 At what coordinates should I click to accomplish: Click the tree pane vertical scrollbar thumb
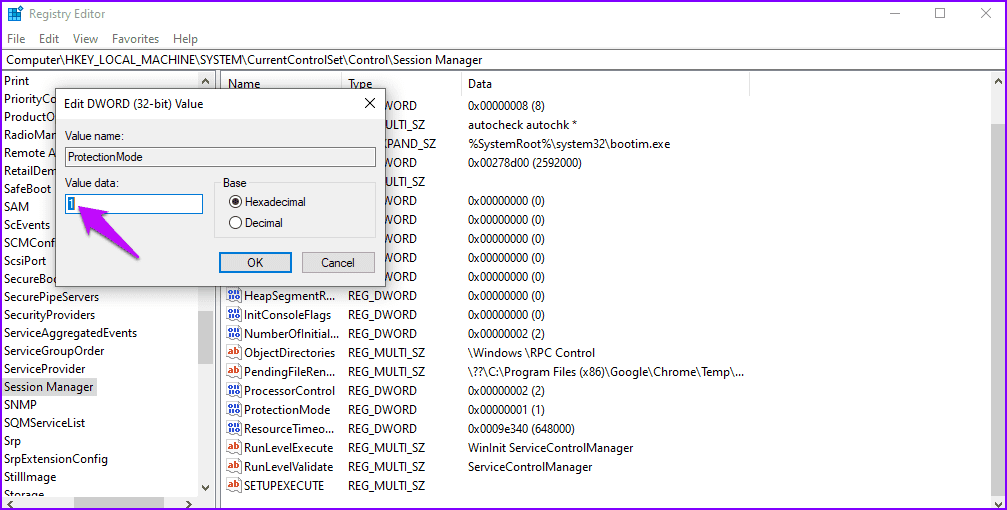[x=206, y=338]
